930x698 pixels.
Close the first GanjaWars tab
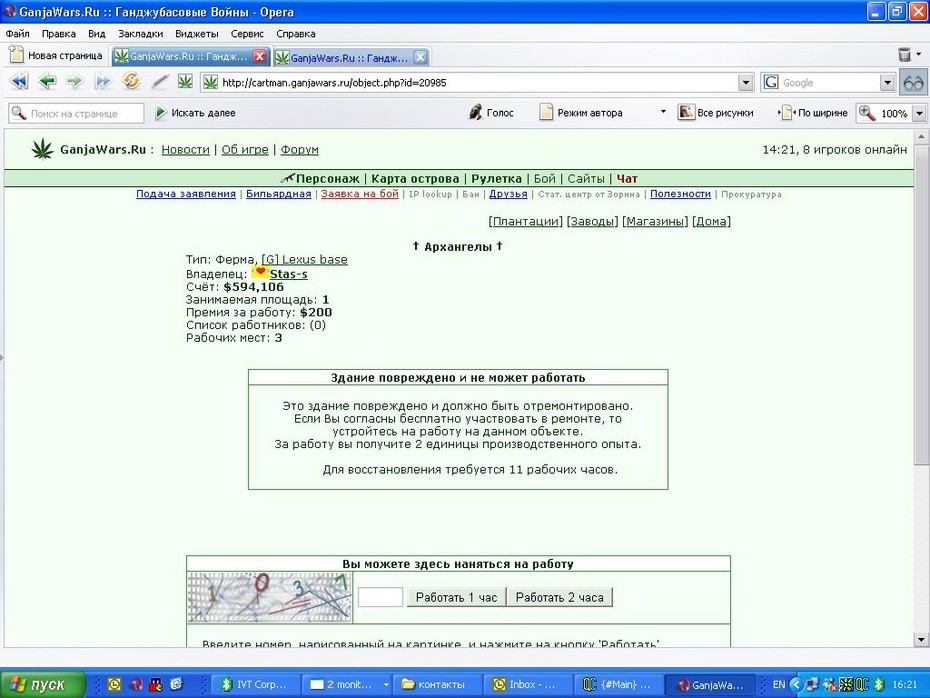click(x=259, y=56)
